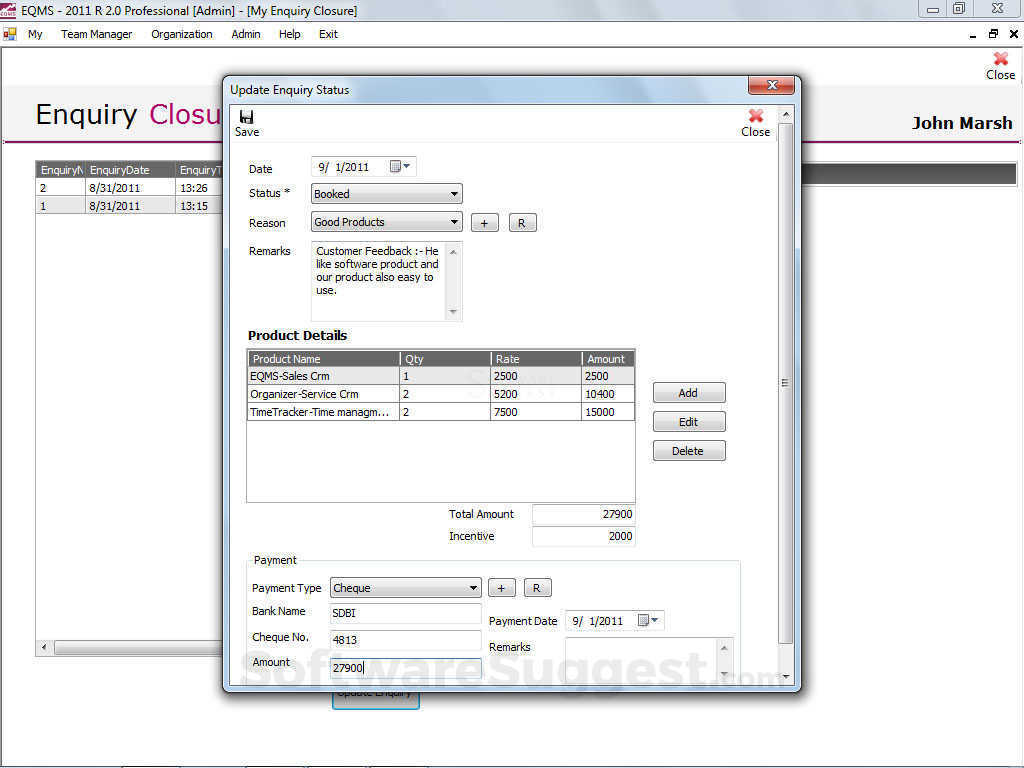
Task: Click the plus icon beside Payment Type
Action: click(501, 587)
